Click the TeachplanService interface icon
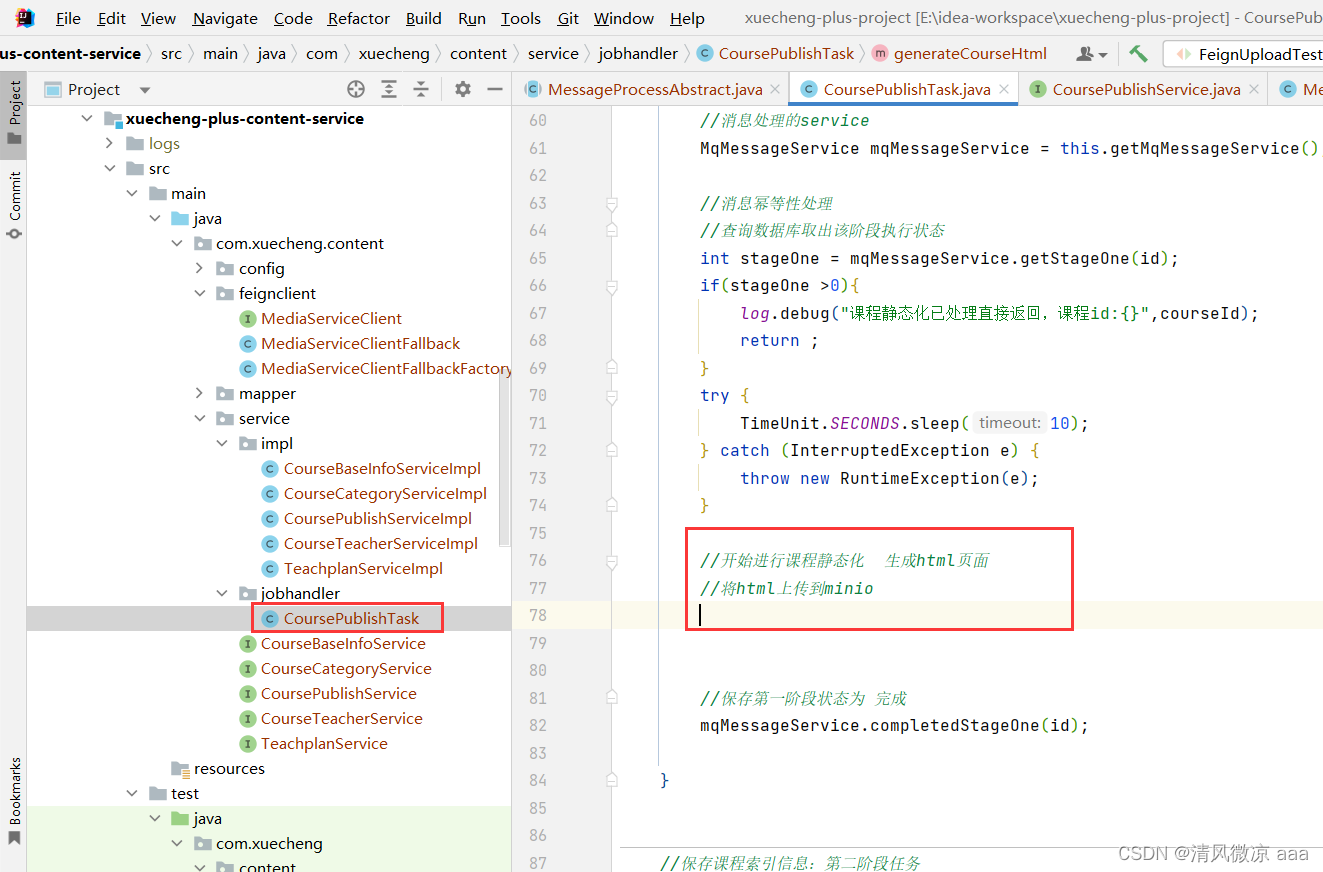 point(248,743)
